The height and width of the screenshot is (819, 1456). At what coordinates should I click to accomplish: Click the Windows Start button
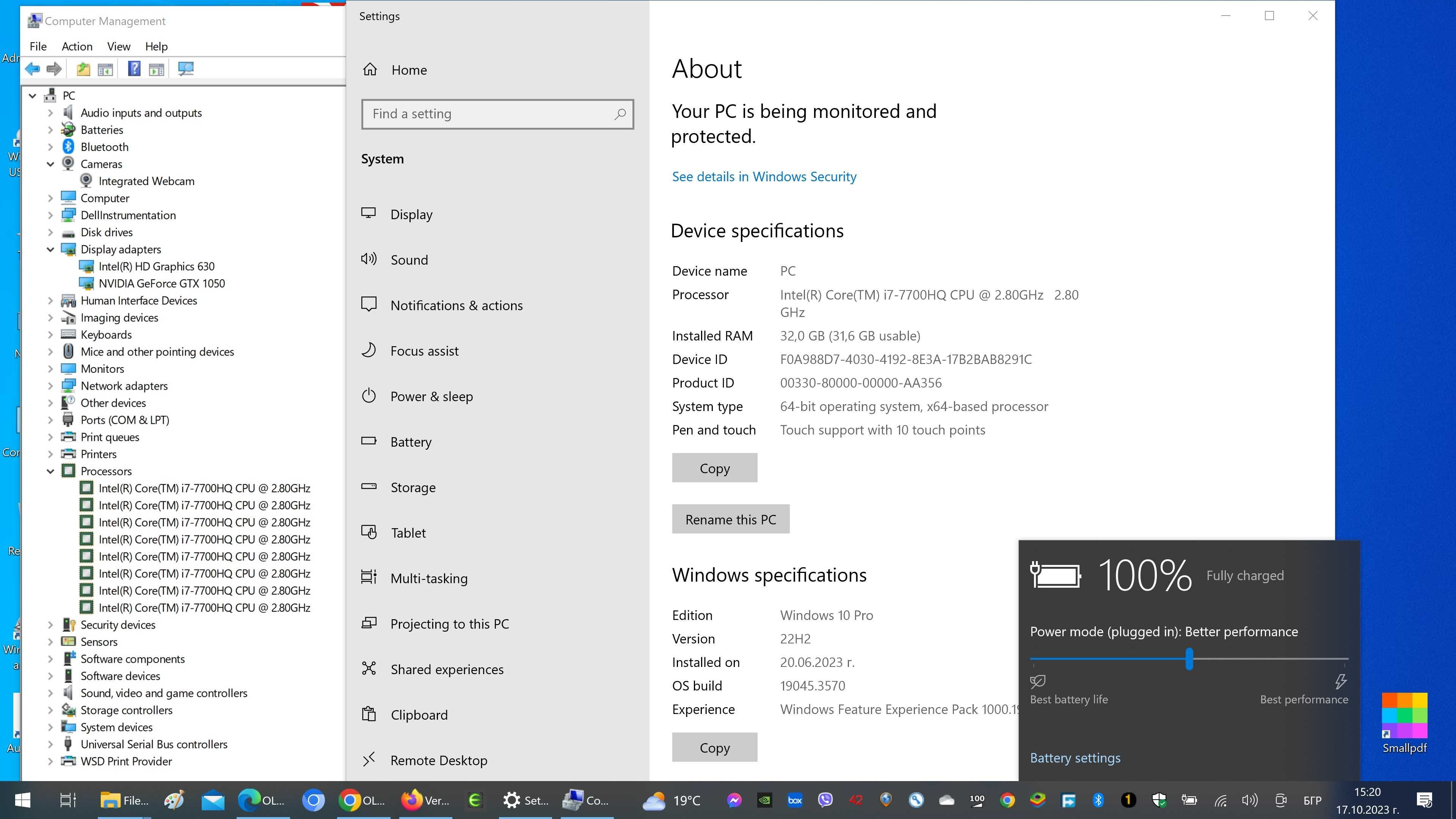[23, 800]
